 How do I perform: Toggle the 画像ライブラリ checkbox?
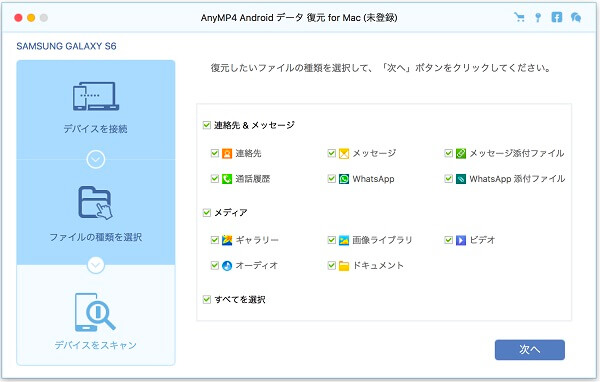(332, 240)
